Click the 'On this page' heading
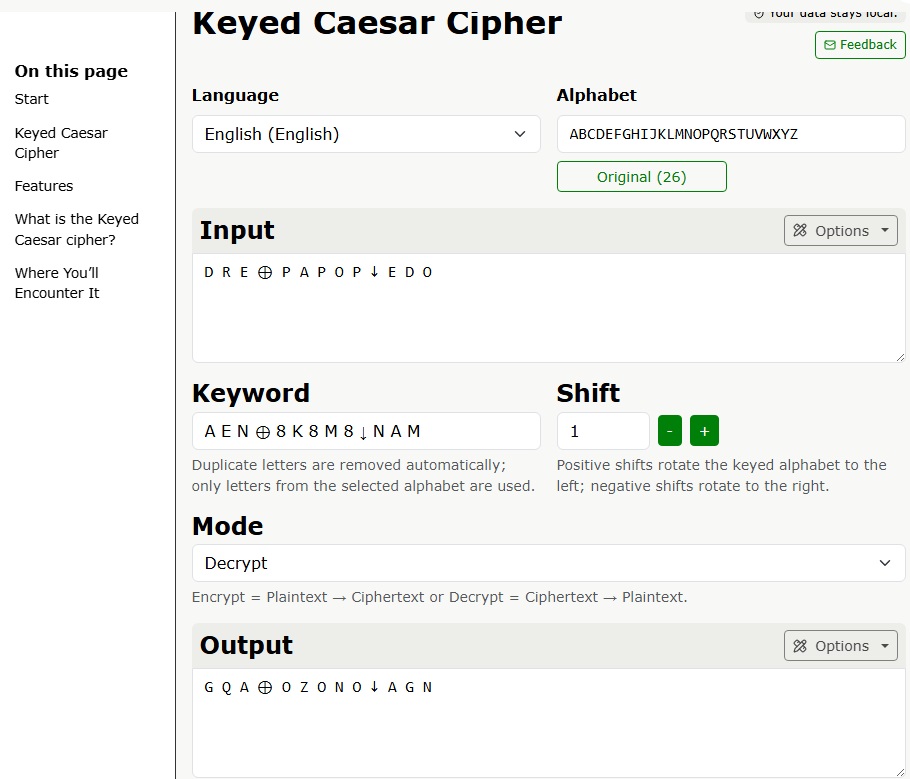Image resolution: width=910 pixels, height=779 pixels. [x=71, y=71]
